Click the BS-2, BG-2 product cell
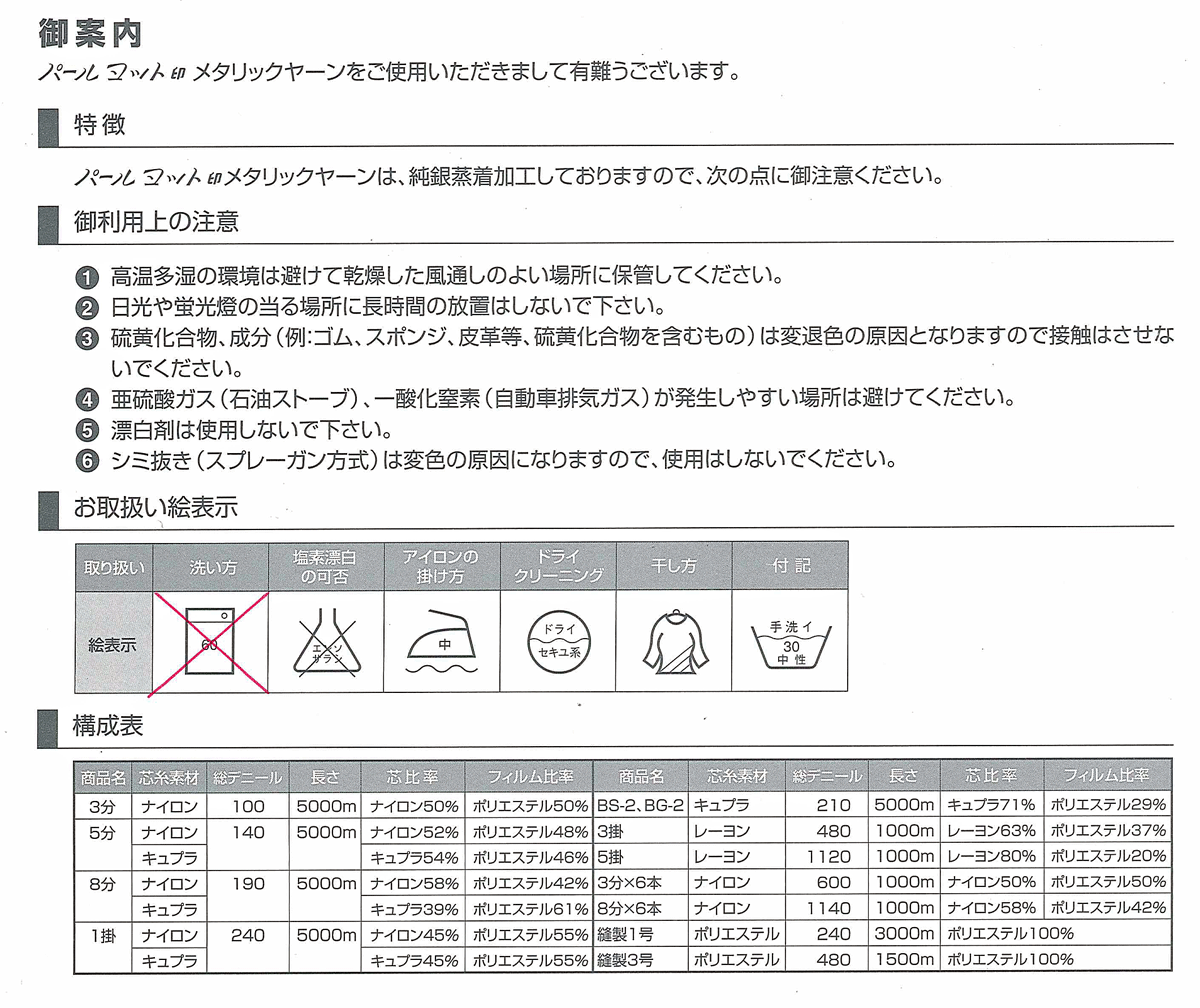The image size is (1200, 1008). coord(640,805)
